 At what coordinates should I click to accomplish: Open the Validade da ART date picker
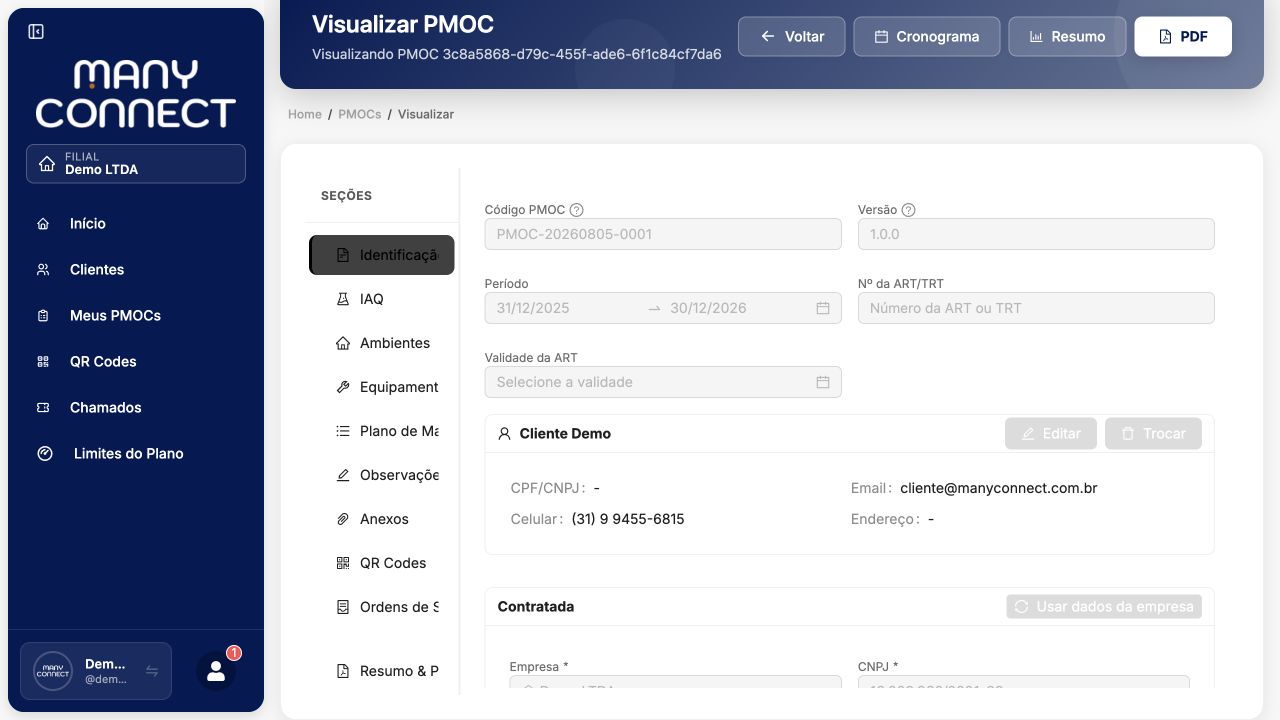pos(663,382)
